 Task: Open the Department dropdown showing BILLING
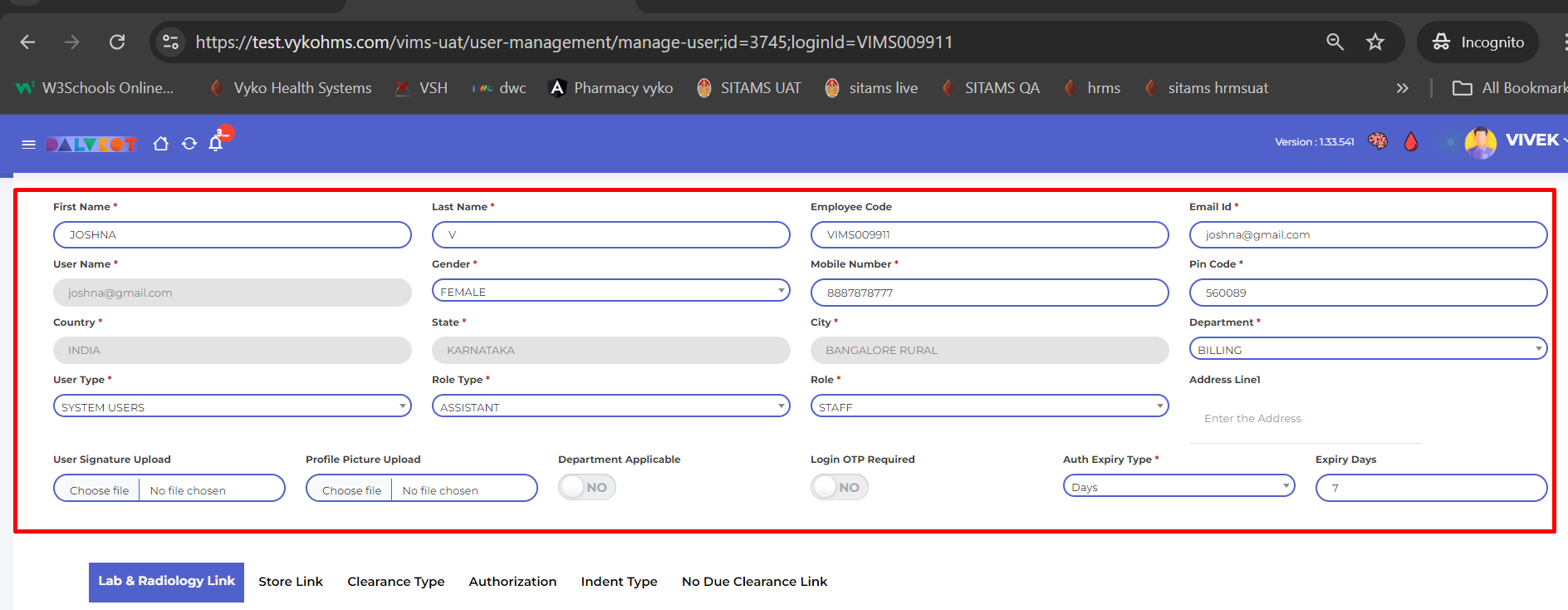click(x=1368, y=349)
